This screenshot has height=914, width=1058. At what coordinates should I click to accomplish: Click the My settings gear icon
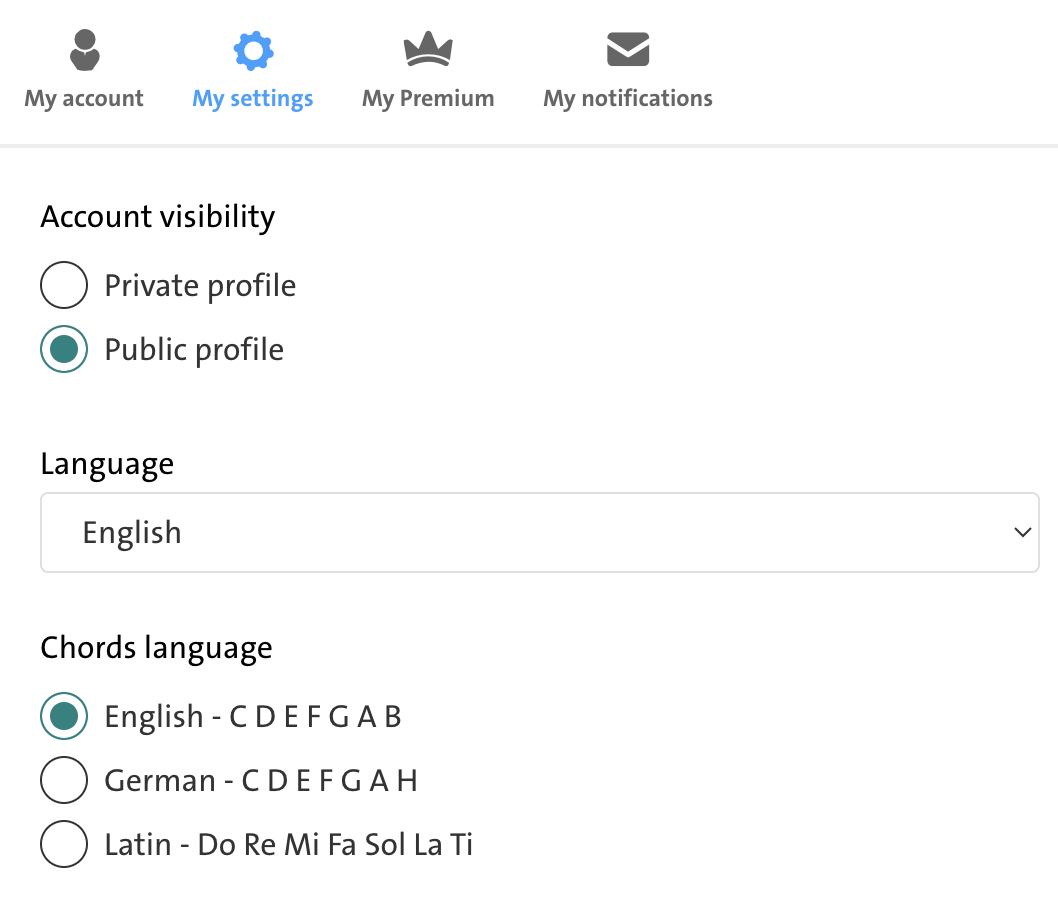point(253,51)
